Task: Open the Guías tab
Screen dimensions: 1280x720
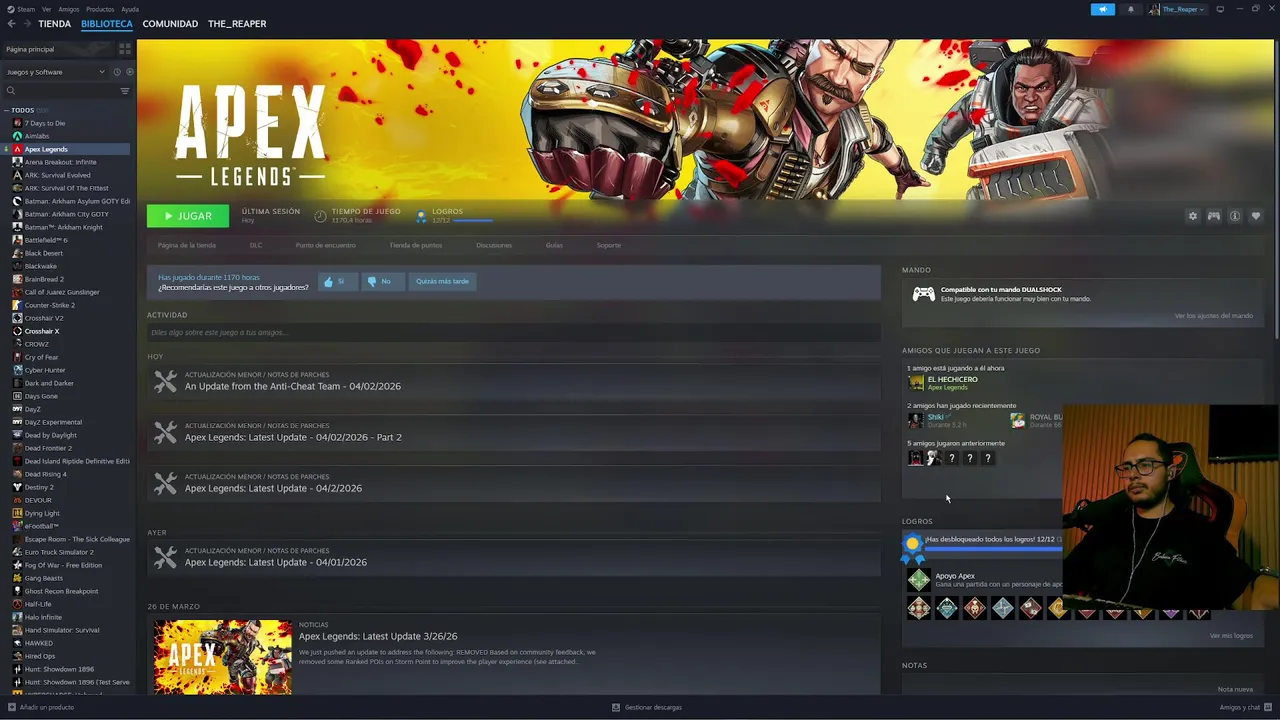Action: [x=554, y=245]
